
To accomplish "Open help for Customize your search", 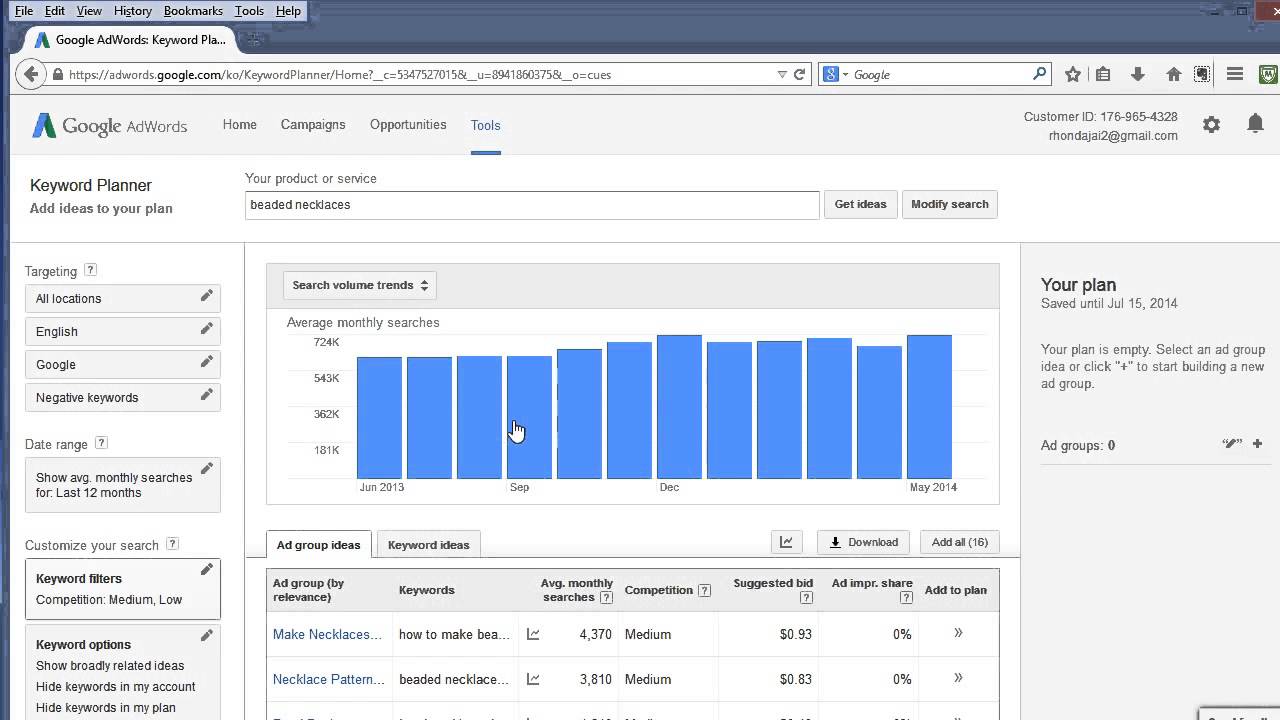I will coord(172,544).
